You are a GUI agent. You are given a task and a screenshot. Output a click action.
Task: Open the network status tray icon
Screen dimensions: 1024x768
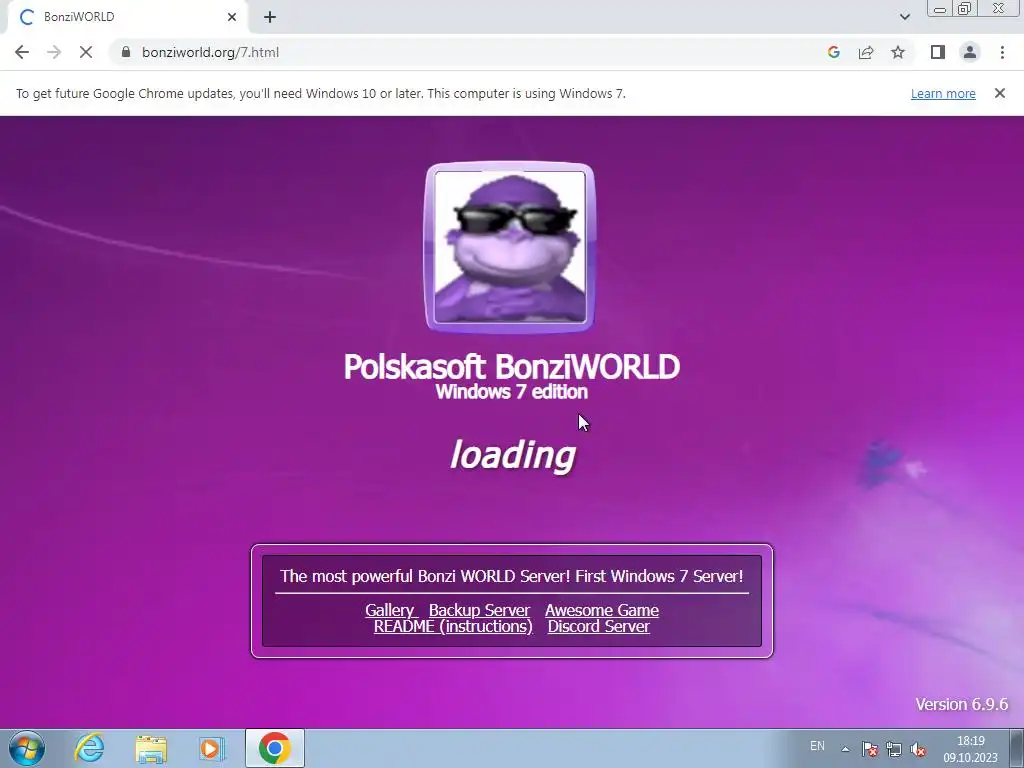893,749
